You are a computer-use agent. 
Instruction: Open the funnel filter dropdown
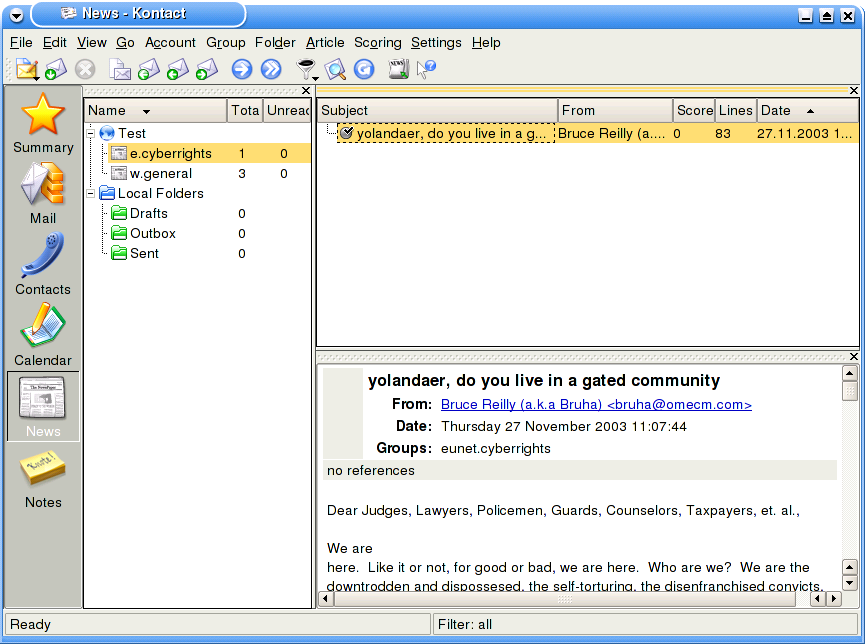307,69
